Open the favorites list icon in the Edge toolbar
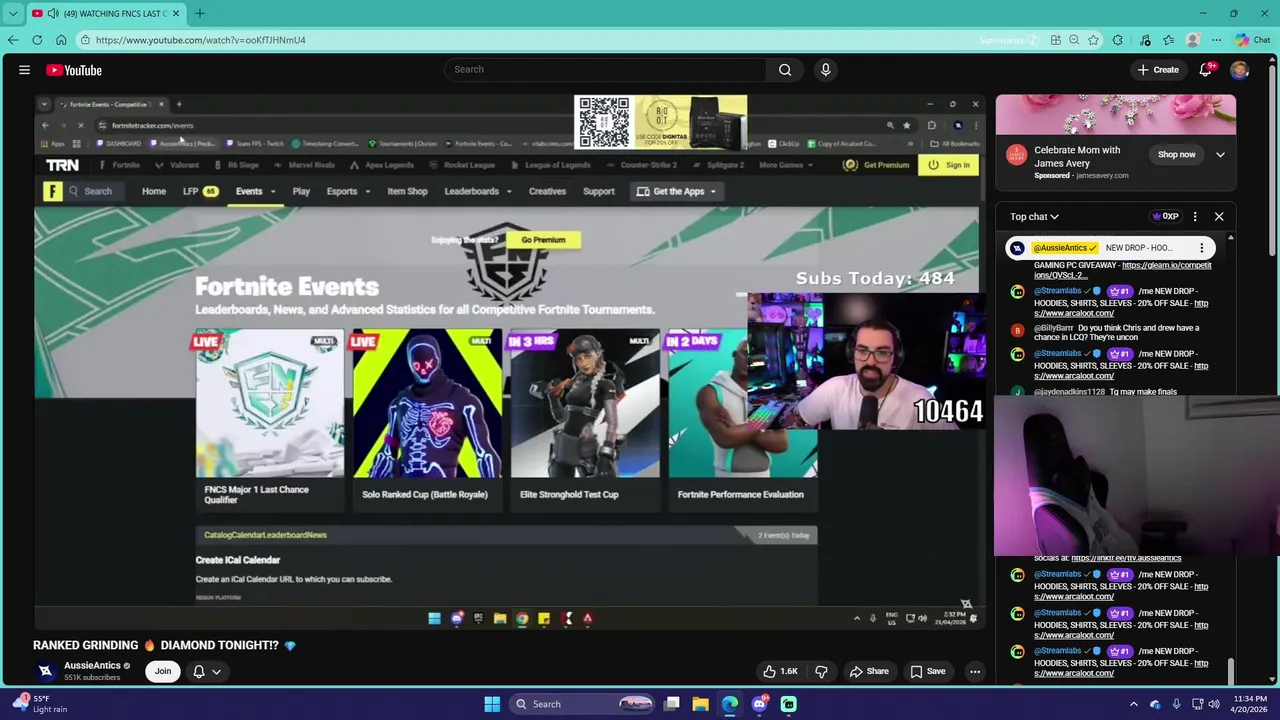Image resolution: width=1280 pixels, height=720 pixels. (x=1169, y=40)
